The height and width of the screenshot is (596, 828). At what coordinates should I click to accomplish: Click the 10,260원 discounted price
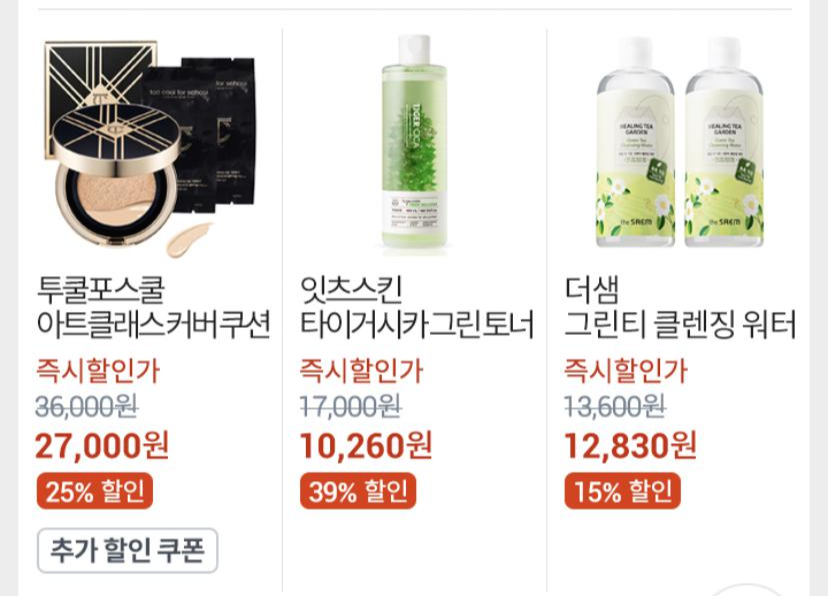(x=366, y=446)
